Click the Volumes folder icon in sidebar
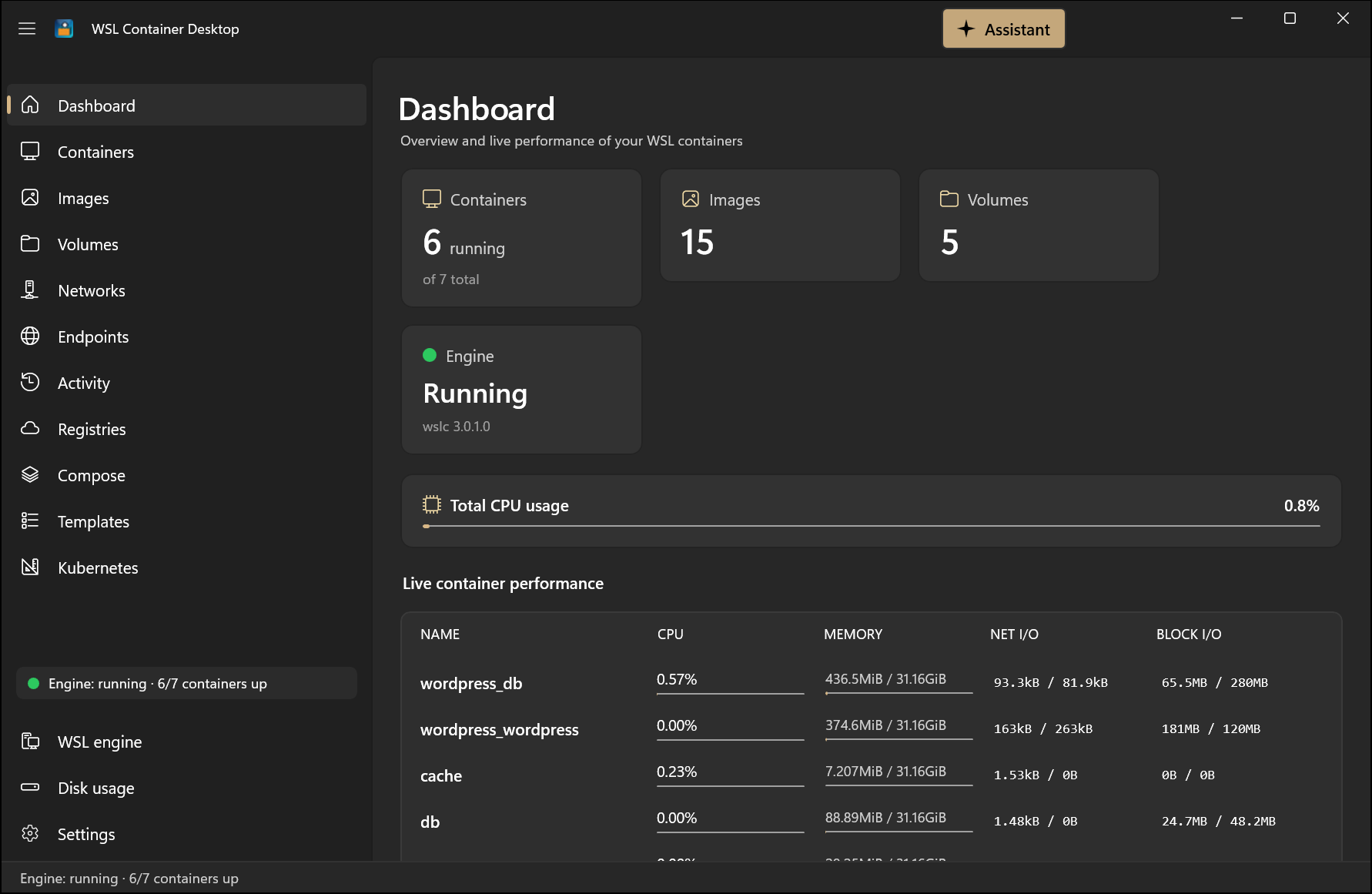 coord(30,243)
